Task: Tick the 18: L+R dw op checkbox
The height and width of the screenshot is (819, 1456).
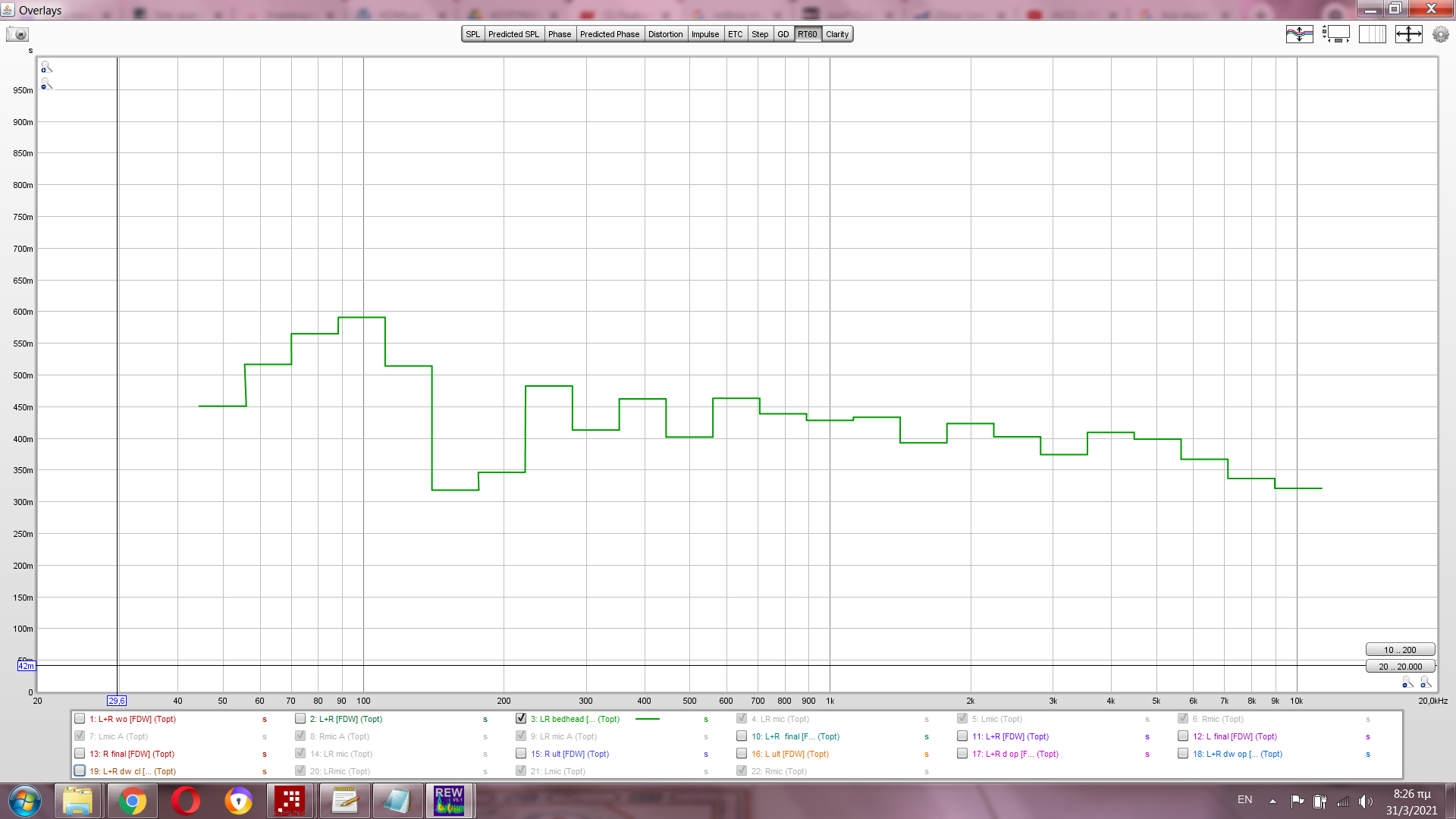Action: pos(1183,753)
